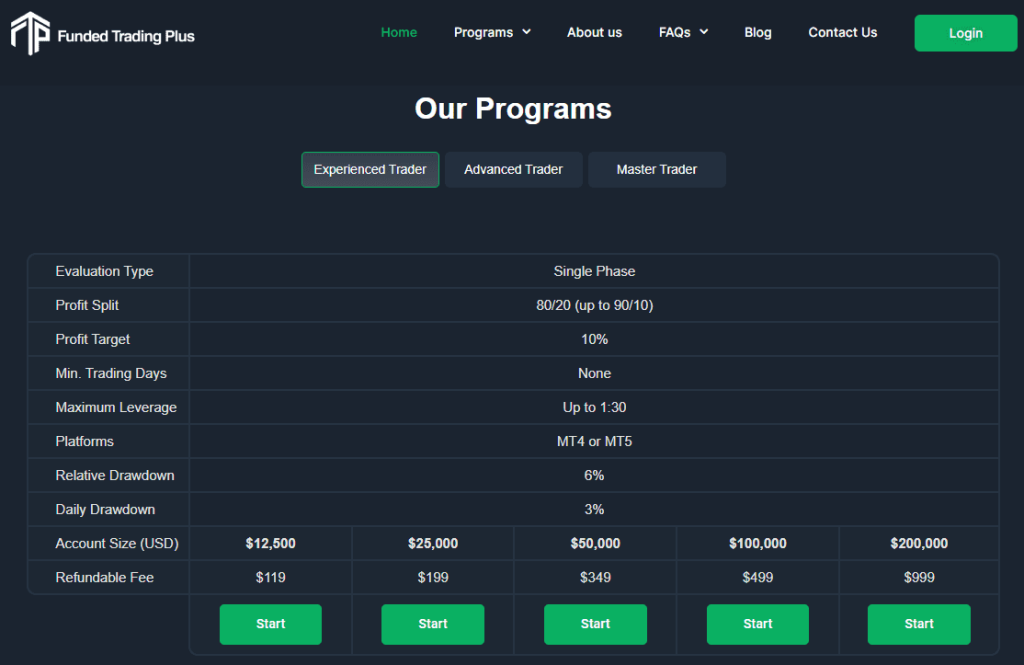Expand the Programs dropdown menu
1024x665 pixels.
tap(492, 33)
